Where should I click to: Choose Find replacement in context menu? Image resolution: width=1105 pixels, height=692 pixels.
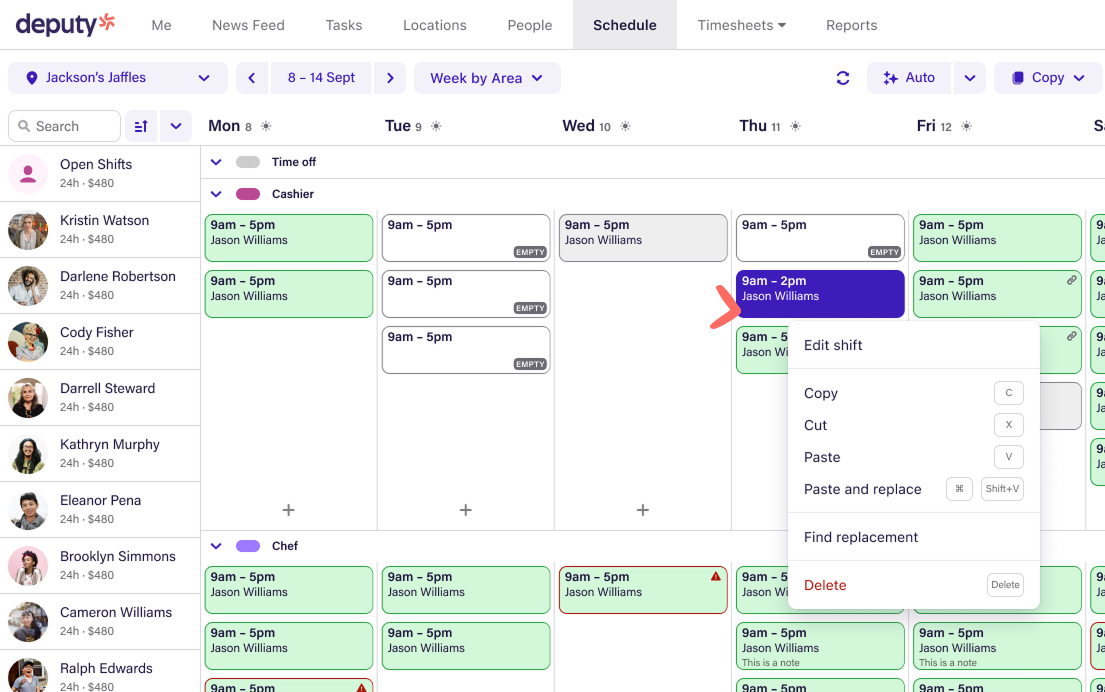pyautogui.click(x=861, y=537)
